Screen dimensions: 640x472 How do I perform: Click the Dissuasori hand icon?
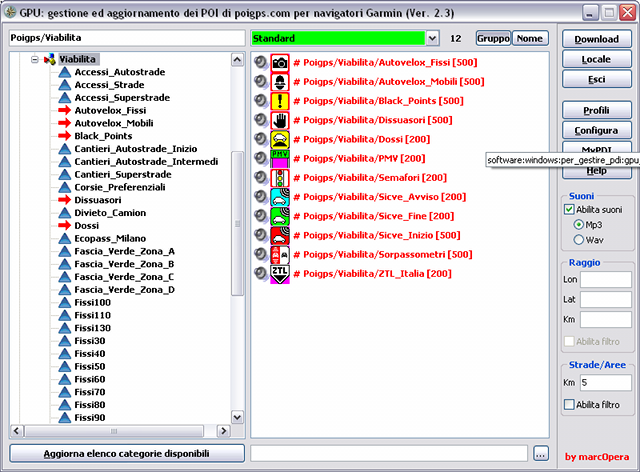click(x=280, y=120)
